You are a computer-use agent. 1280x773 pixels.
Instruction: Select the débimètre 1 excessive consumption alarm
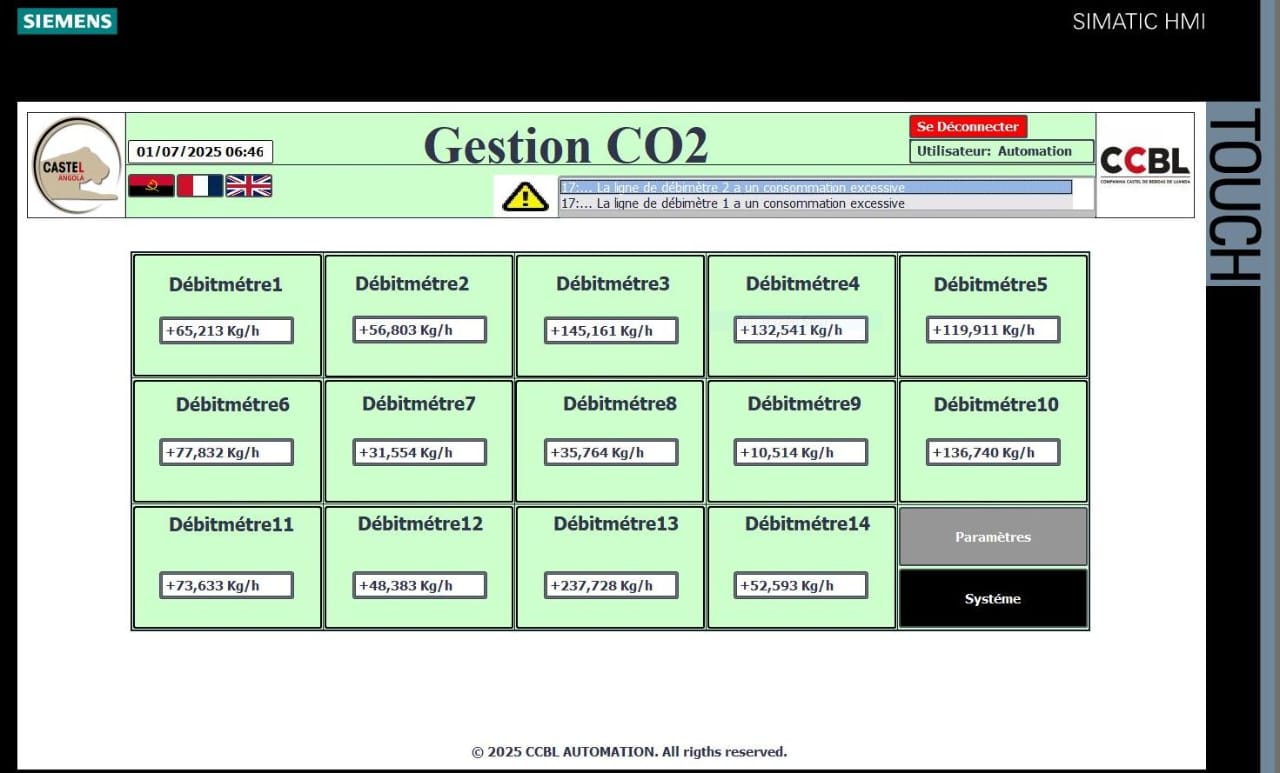815,203
